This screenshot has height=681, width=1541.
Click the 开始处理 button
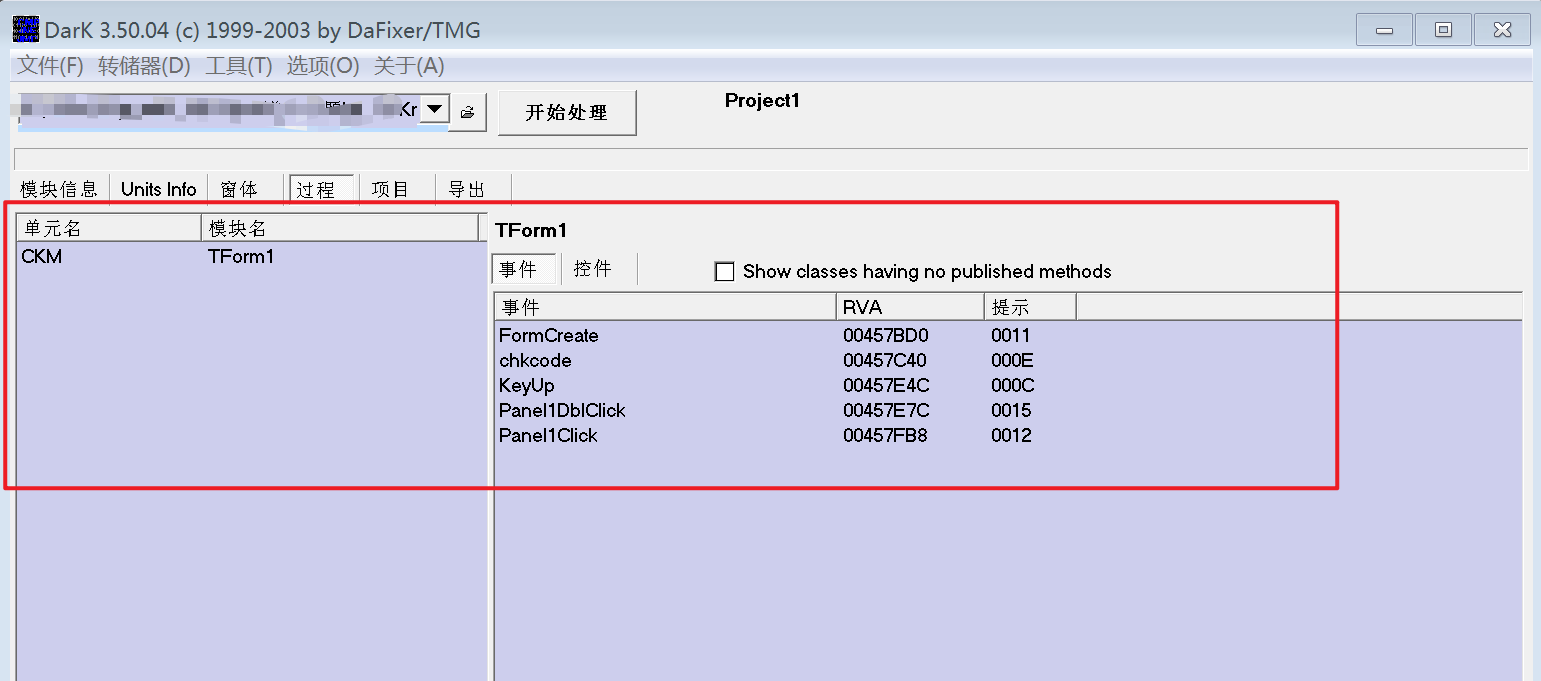[567, 113]
